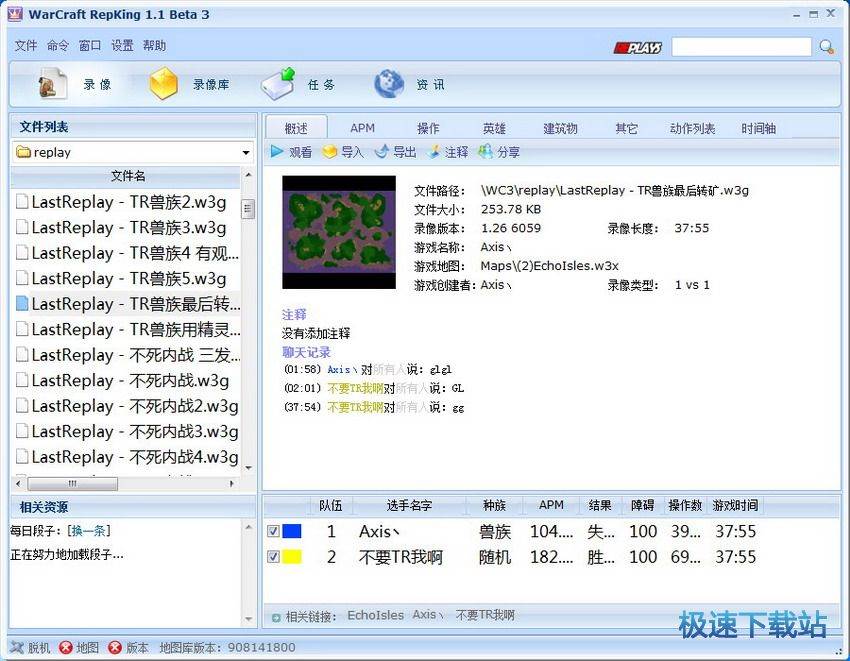Click the EchoIsles related link

pyautogui.click(x=375, y=616)
